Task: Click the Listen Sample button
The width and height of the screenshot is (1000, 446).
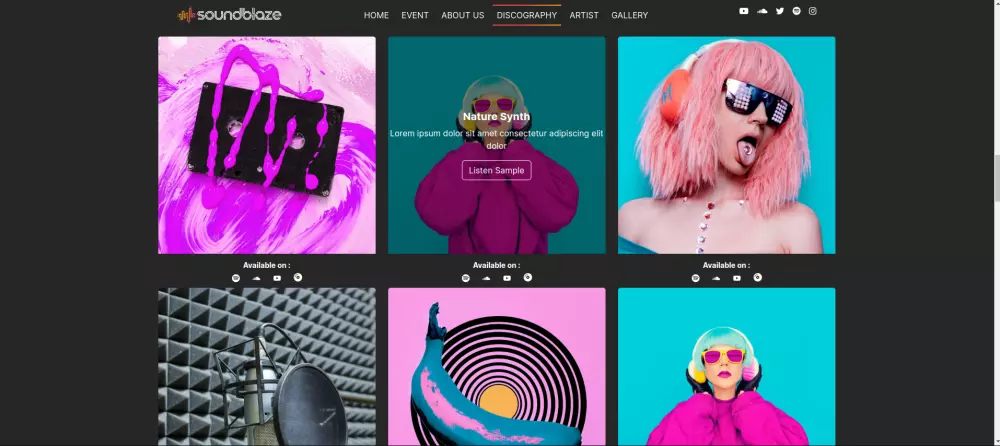Action: pyautogui.click(x=497, y=170)
